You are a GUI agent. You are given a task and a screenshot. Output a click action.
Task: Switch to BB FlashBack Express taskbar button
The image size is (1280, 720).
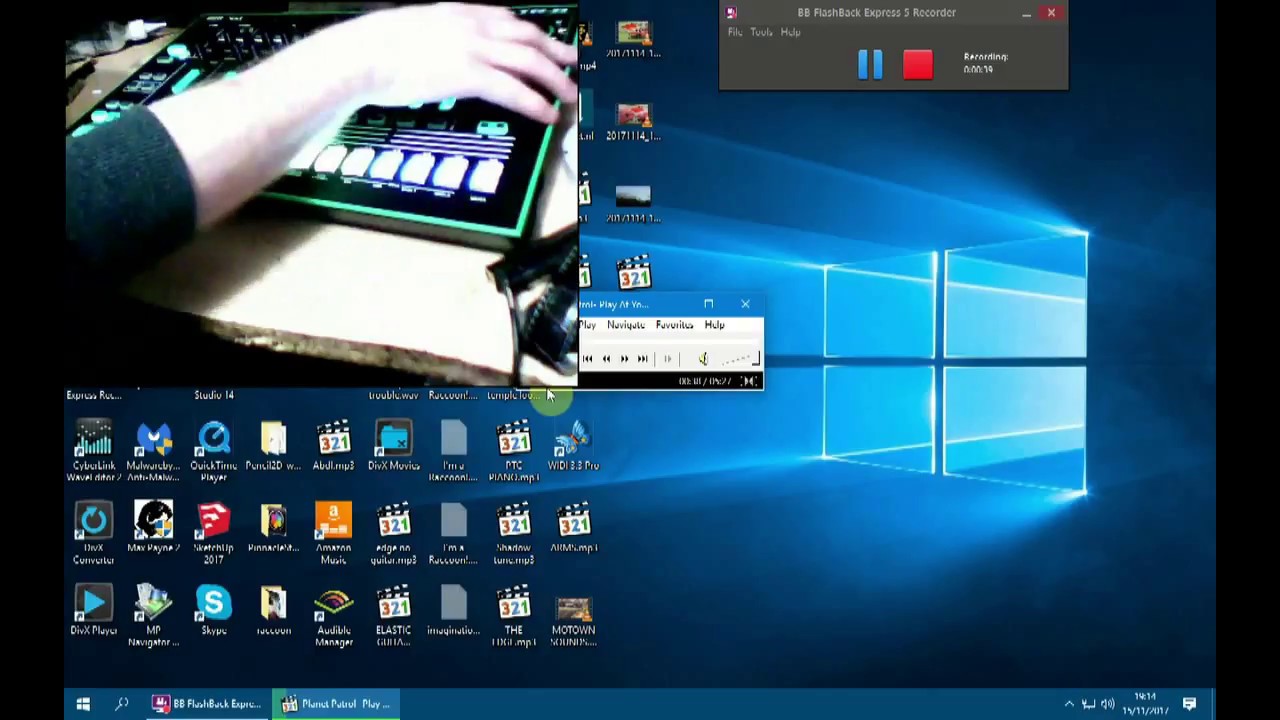pos(206,704)
